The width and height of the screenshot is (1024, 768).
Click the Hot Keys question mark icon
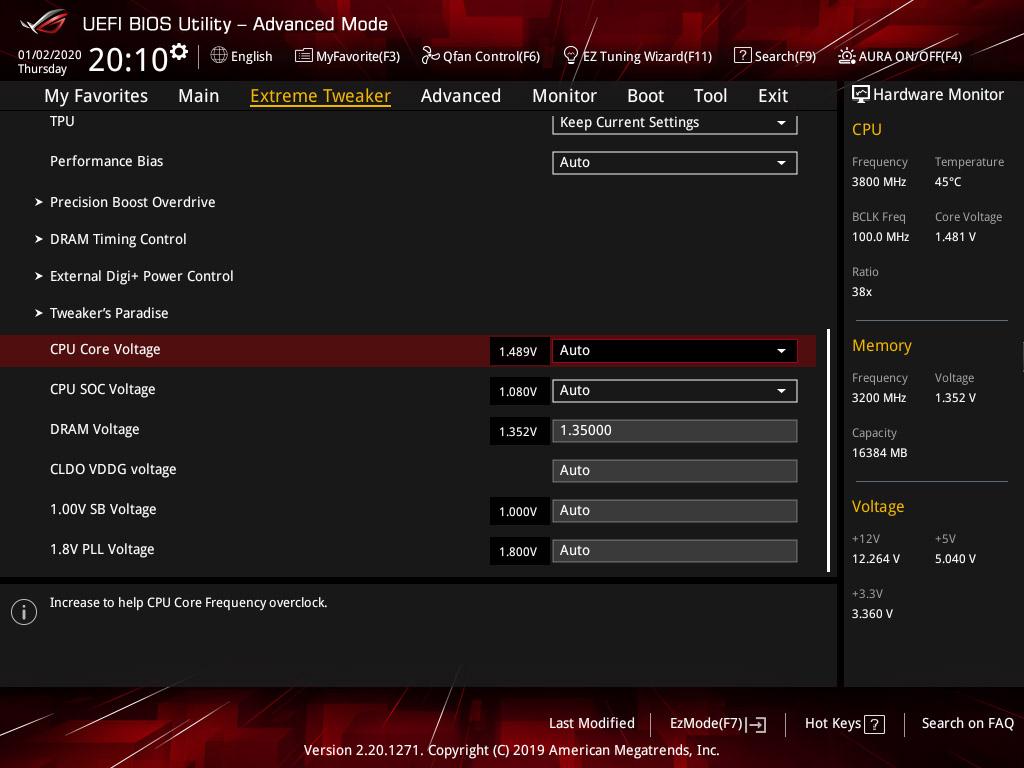tap(874, 724)
